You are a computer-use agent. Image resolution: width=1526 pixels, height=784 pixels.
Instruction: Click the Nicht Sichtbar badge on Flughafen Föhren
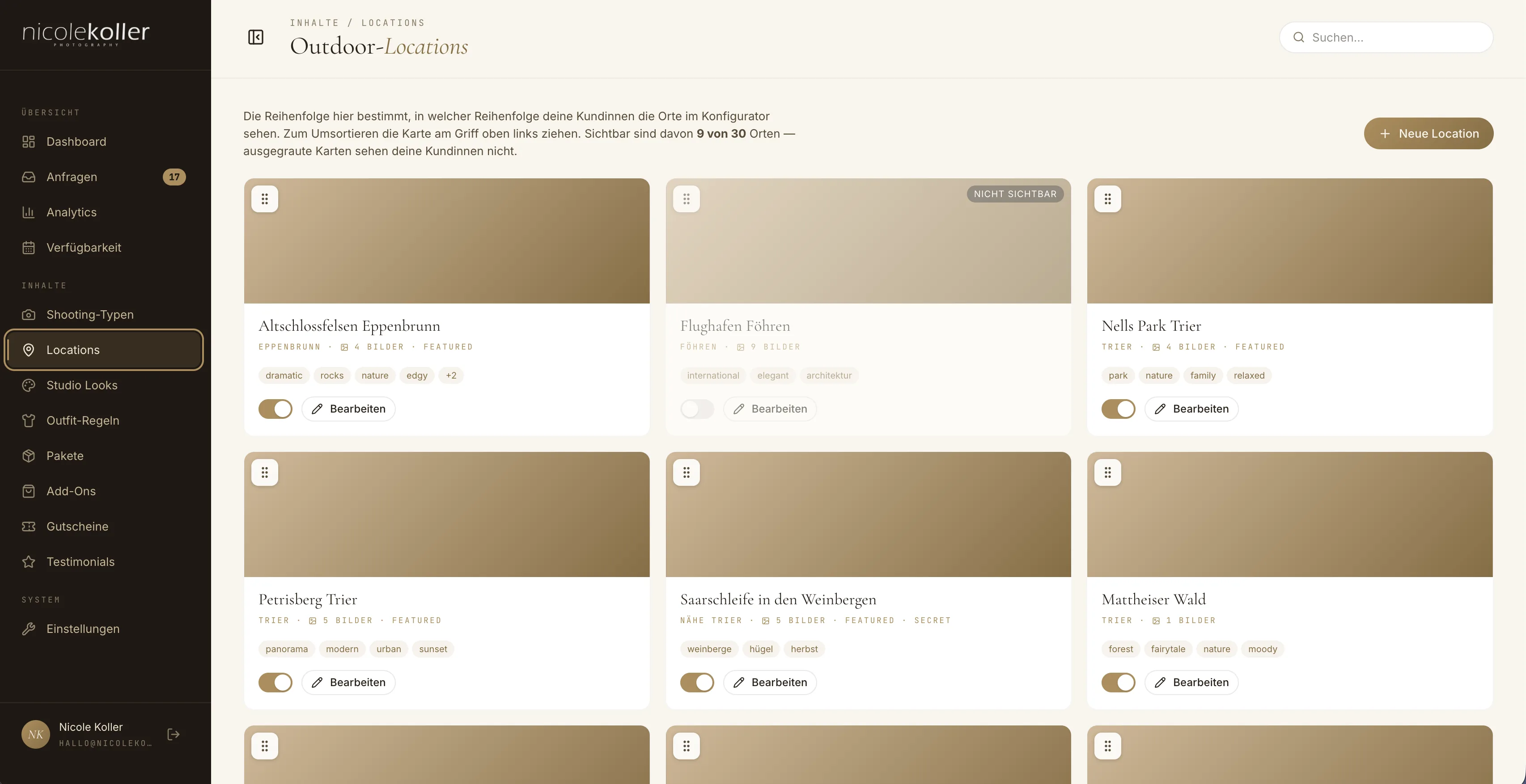(1015, 194)
